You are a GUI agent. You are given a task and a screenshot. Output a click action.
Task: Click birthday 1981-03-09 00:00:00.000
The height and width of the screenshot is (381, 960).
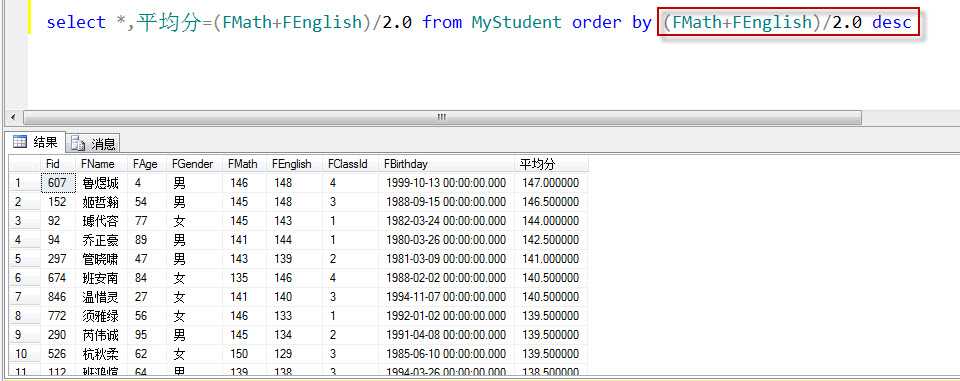pyautogui.click(x=447, y=258)
